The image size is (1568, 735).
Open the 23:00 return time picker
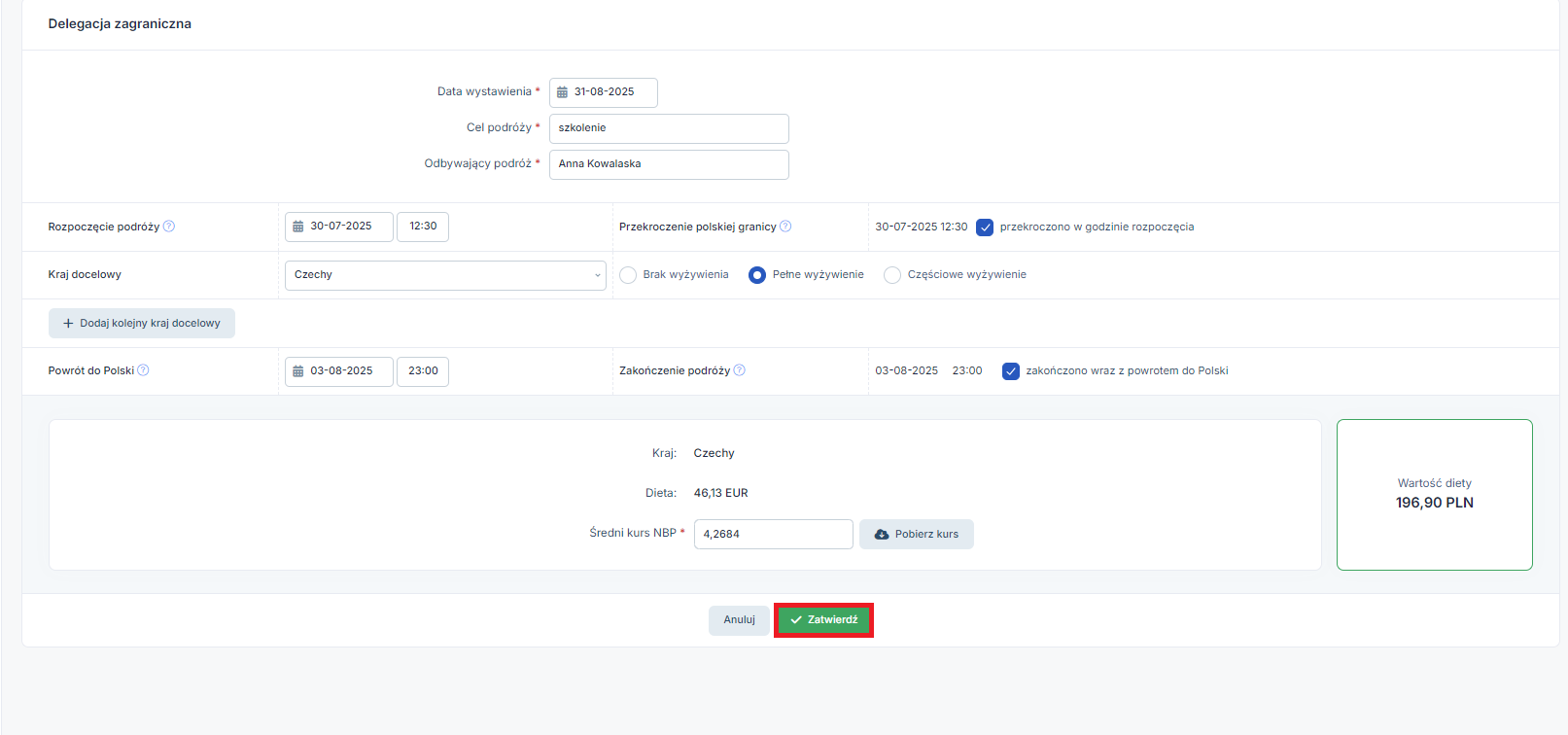pos(423,371)
